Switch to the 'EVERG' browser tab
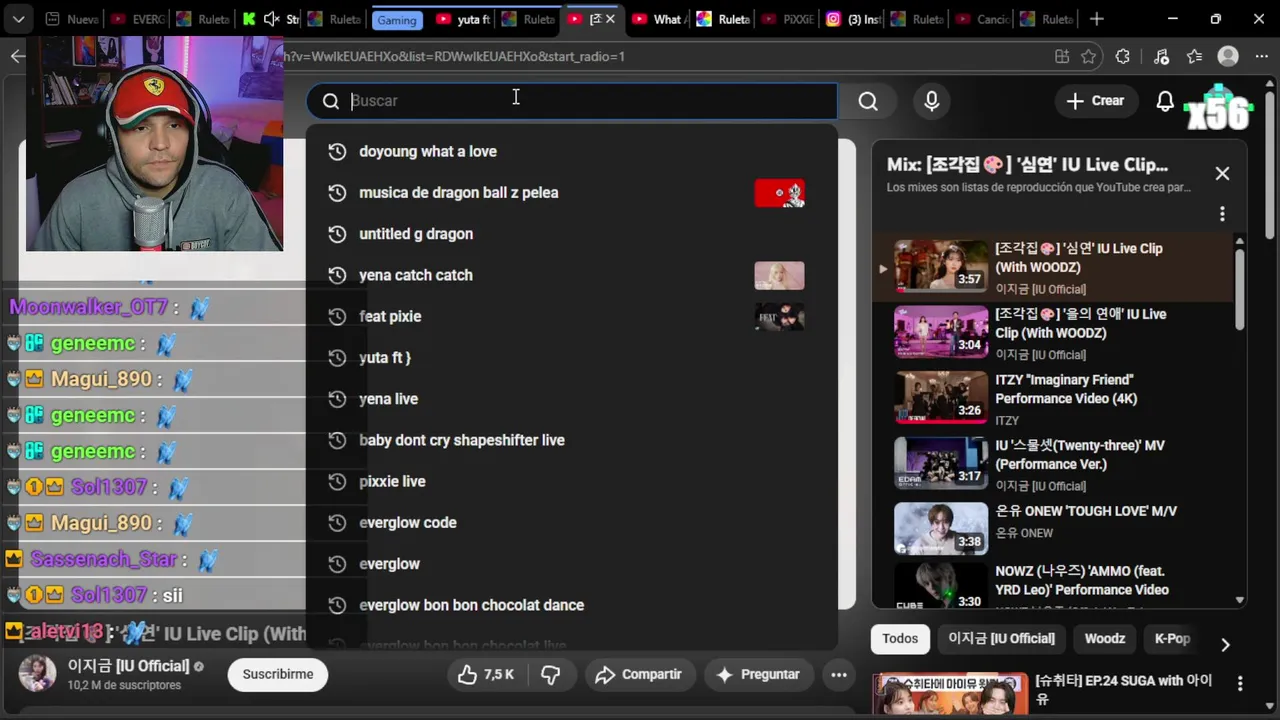1280x720 pixels. pos(138,19)
